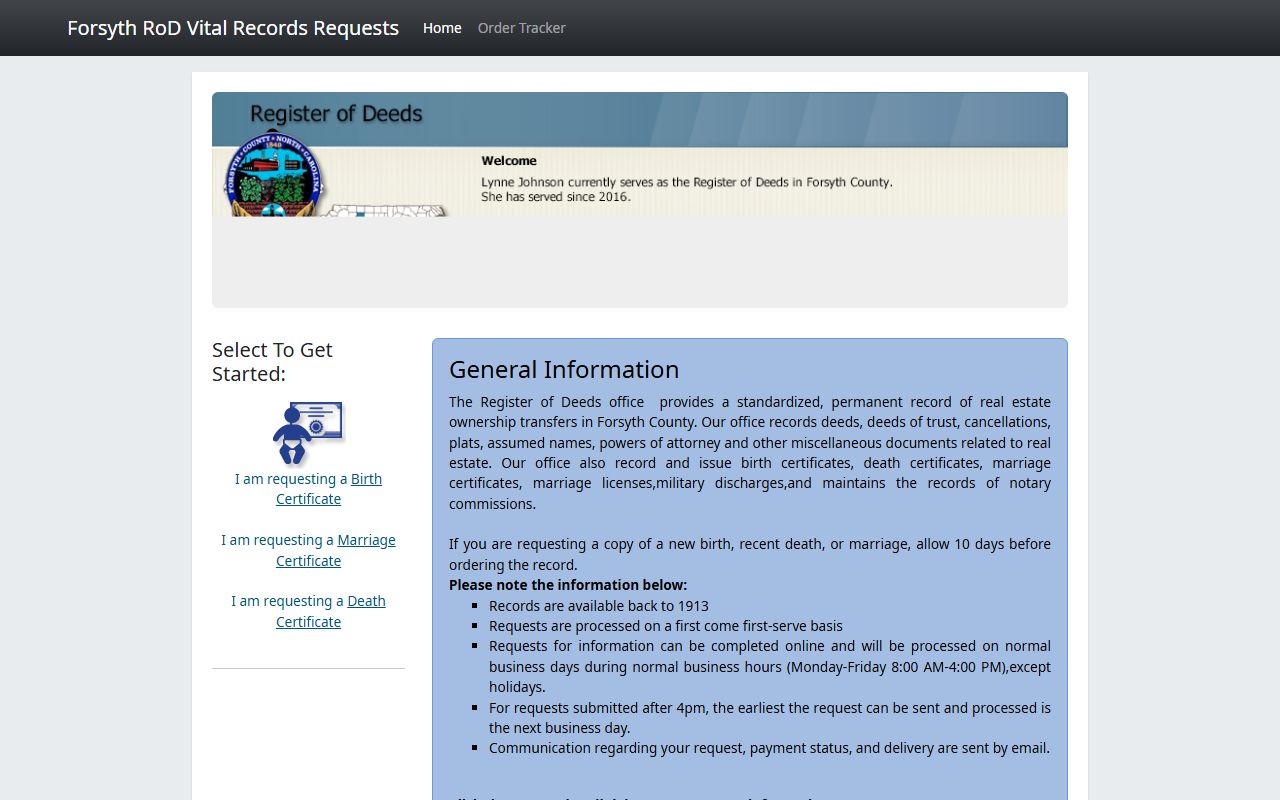Click 'Communication regarding your request' bullet

pos(769,748)
